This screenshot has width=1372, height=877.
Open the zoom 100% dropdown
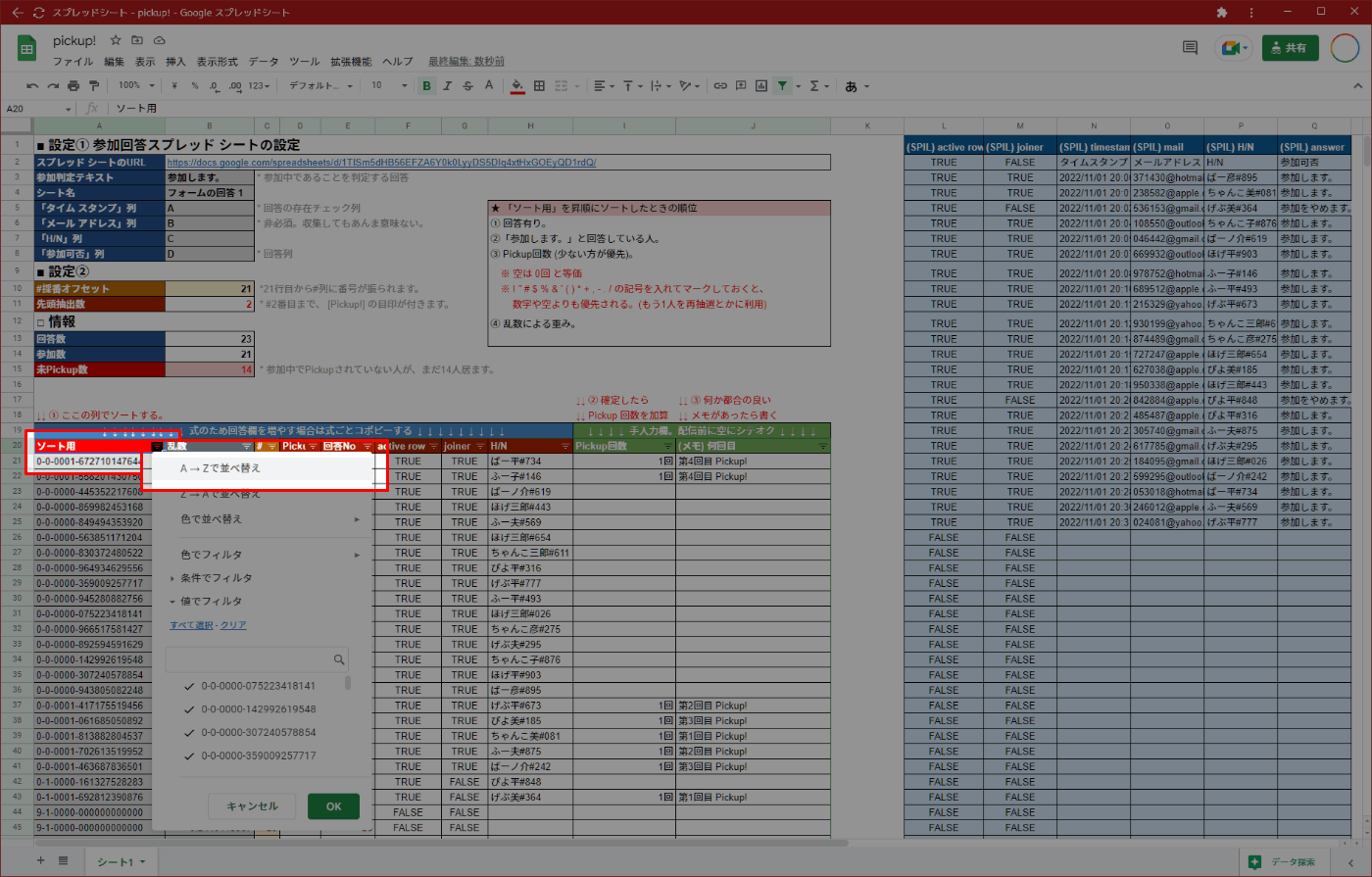pos(134,86)
